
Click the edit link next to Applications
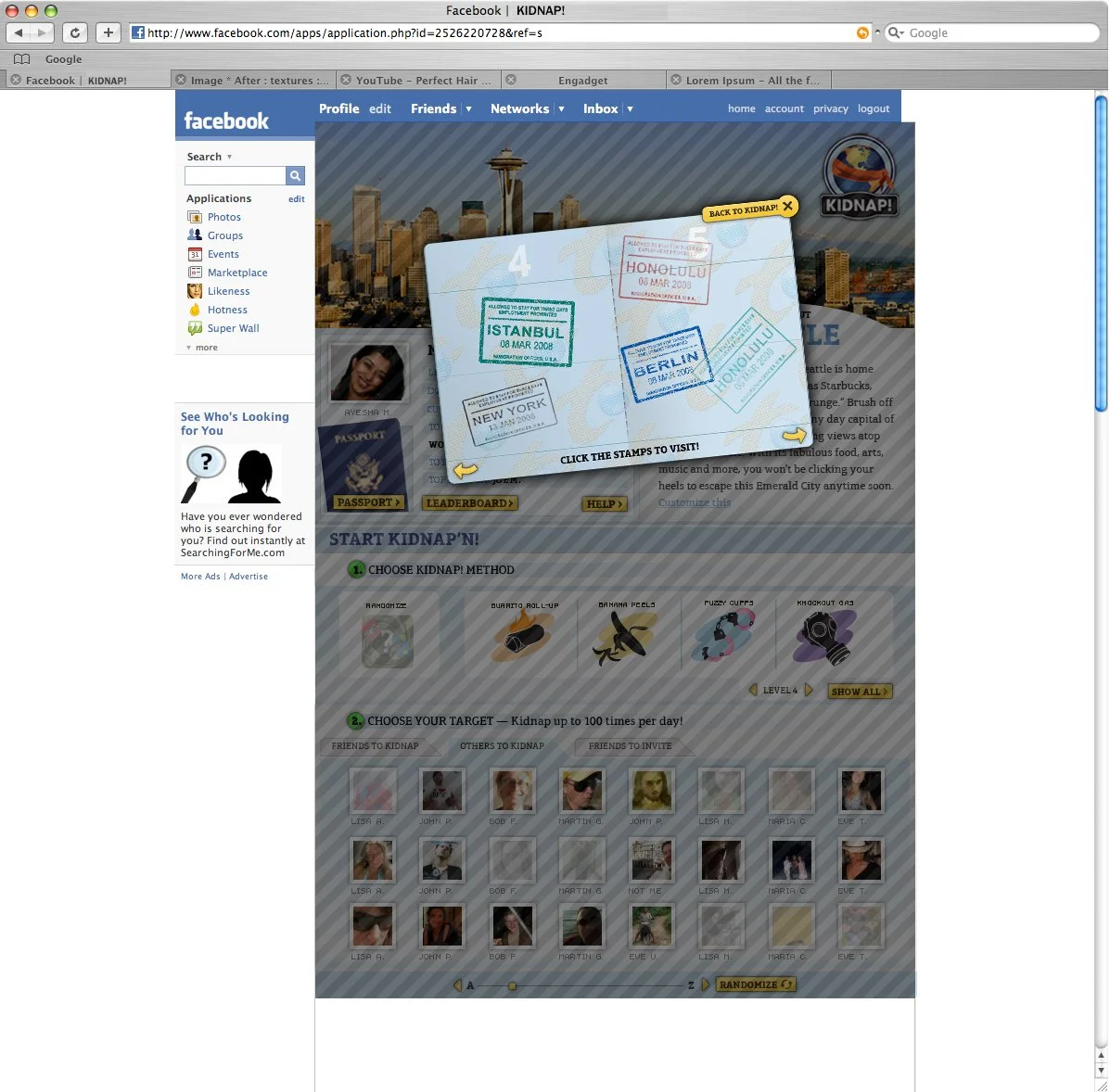(296, 199)
